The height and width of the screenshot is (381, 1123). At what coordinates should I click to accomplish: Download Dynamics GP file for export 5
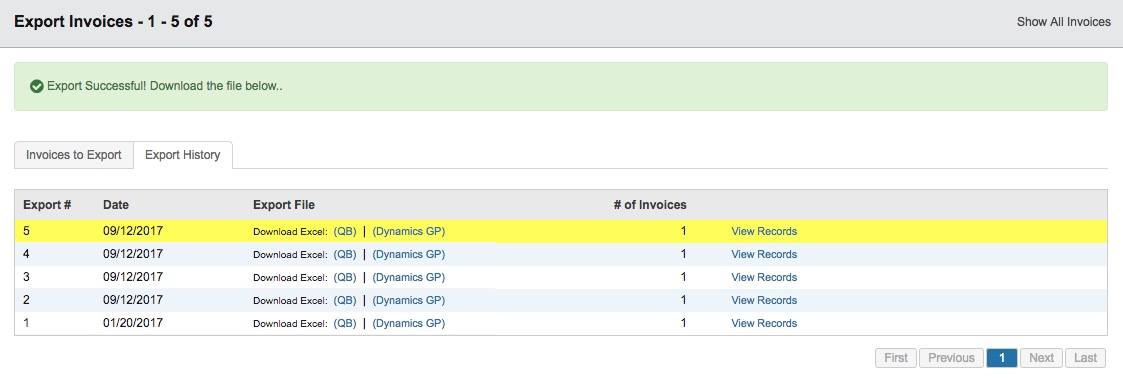point(409,231)
